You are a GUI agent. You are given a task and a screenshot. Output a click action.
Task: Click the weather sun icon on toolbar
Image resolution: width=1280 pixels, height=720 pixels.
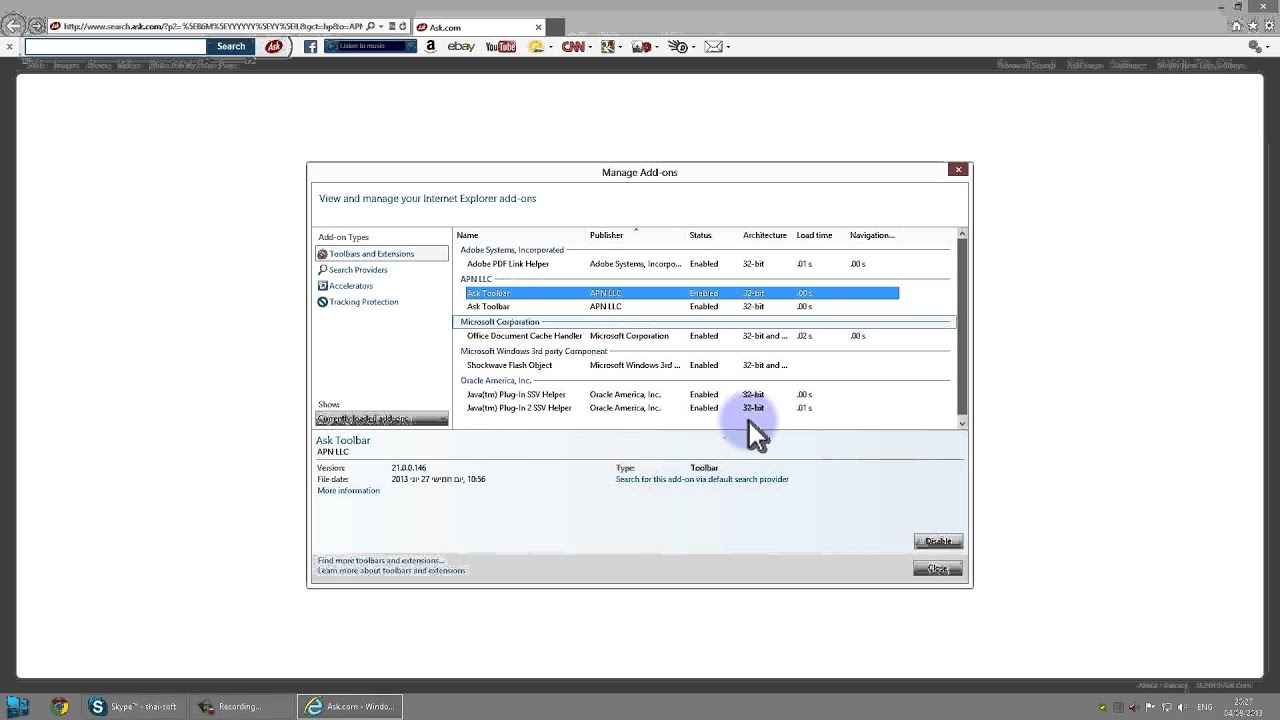536,46
